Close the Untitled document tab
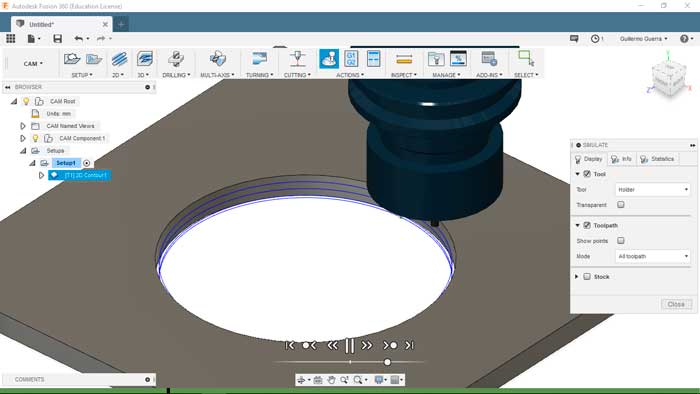The width and height of the screenshot is (700, 394). [x=105, y=24]
